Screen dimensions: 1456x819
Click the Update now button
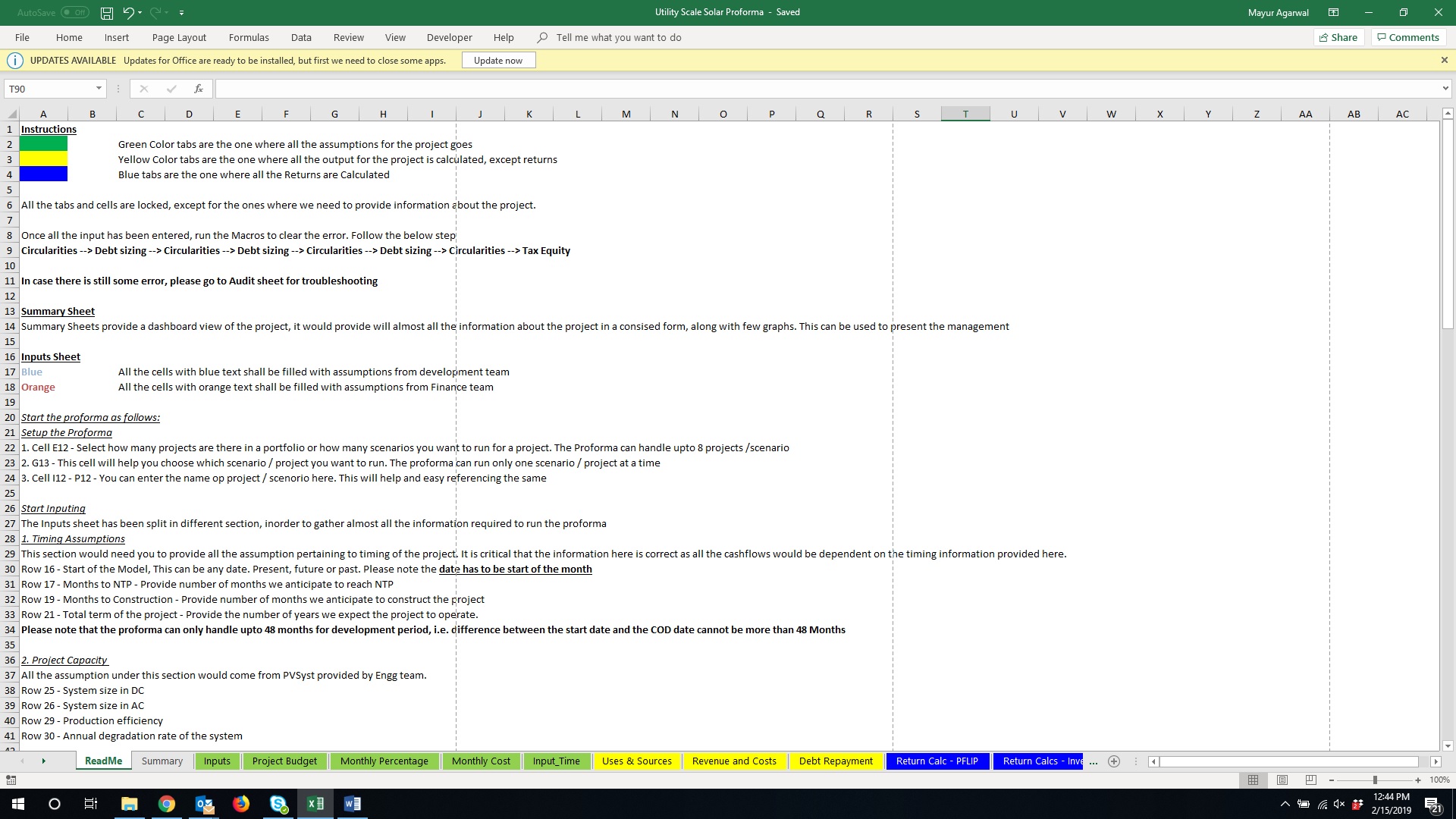point(498,61)
